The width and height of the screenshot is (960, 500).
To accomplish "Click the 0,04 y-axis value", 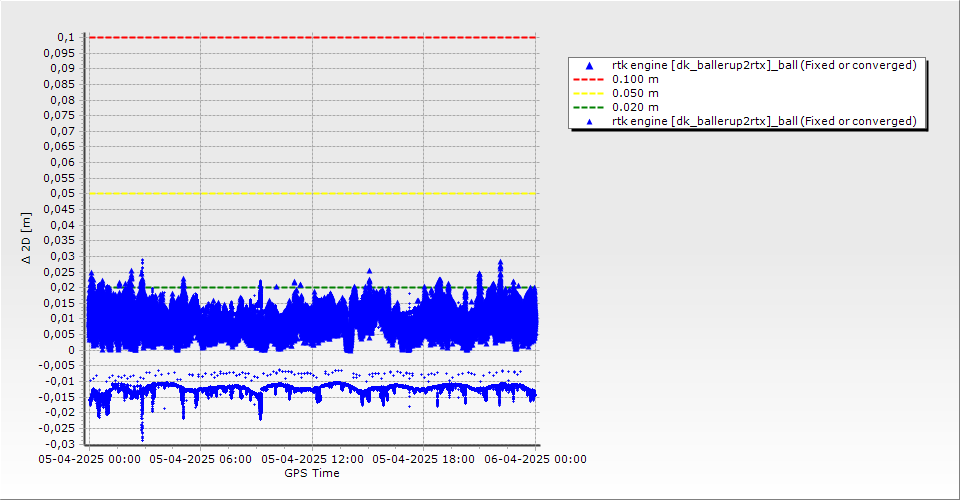I will (62, 225).
